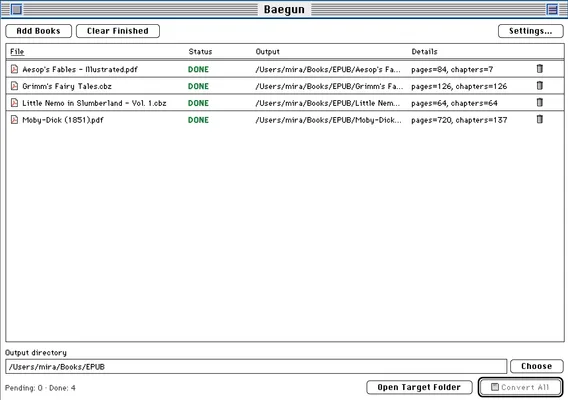This screenshot has height=400, width=568.
Task: Clear finished conversions from the list
Action: 118,31
